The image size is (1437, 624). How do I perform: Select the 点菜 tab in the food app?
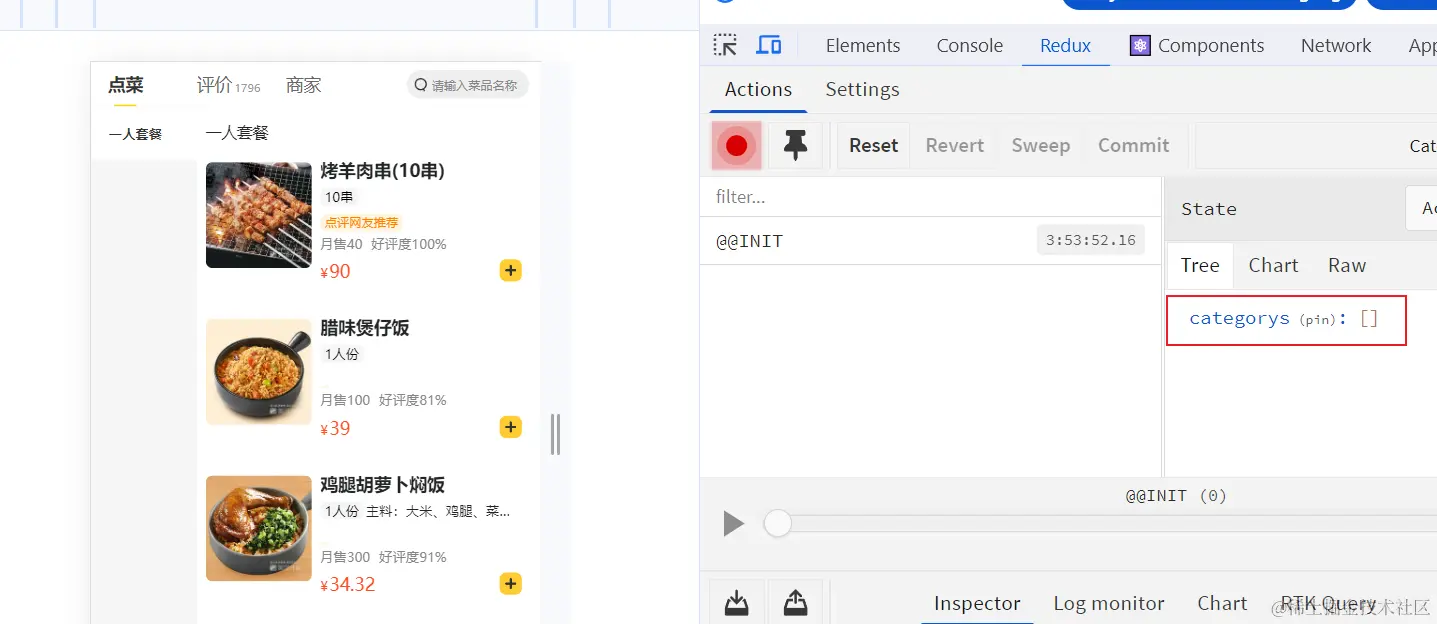[x=126, y=85]
